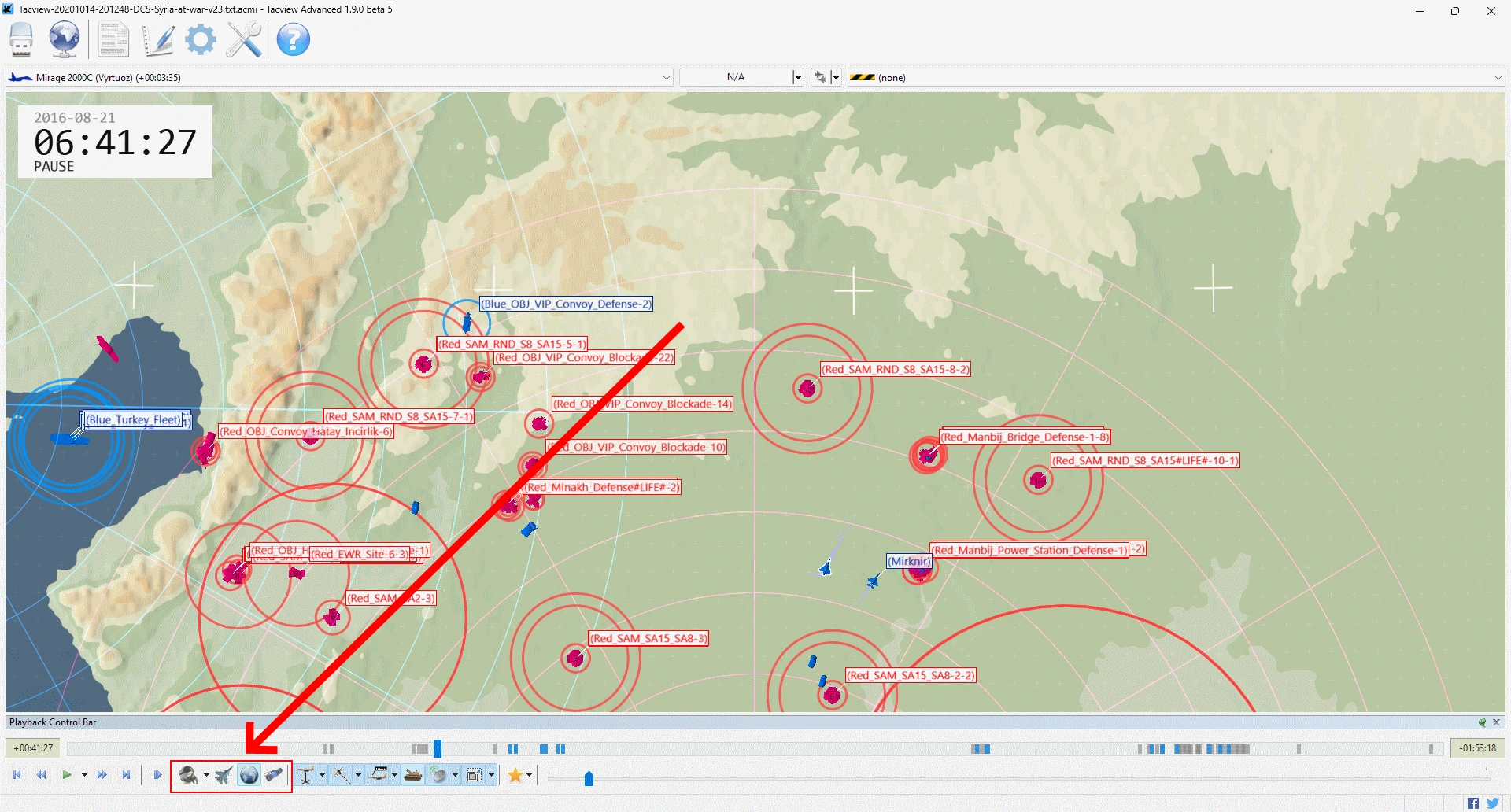This screenshot has height=812, width=1511.
Task: Select the Red_SAM_RND_S8_SA15-8-2 label
Action: point(896,369)
